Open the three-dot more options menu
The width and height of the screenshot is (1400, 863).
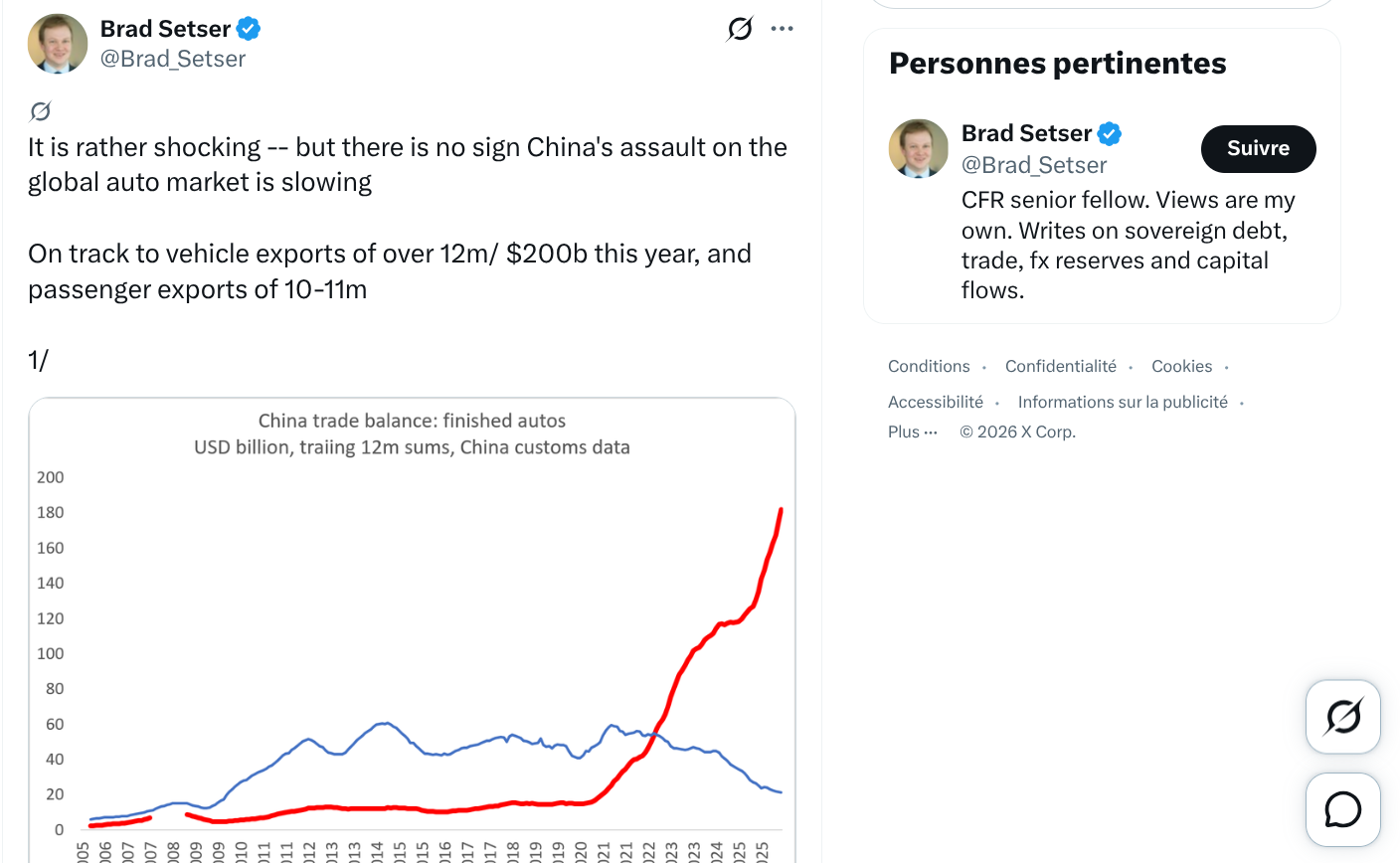pyautogui.click(x=783, y=29)
